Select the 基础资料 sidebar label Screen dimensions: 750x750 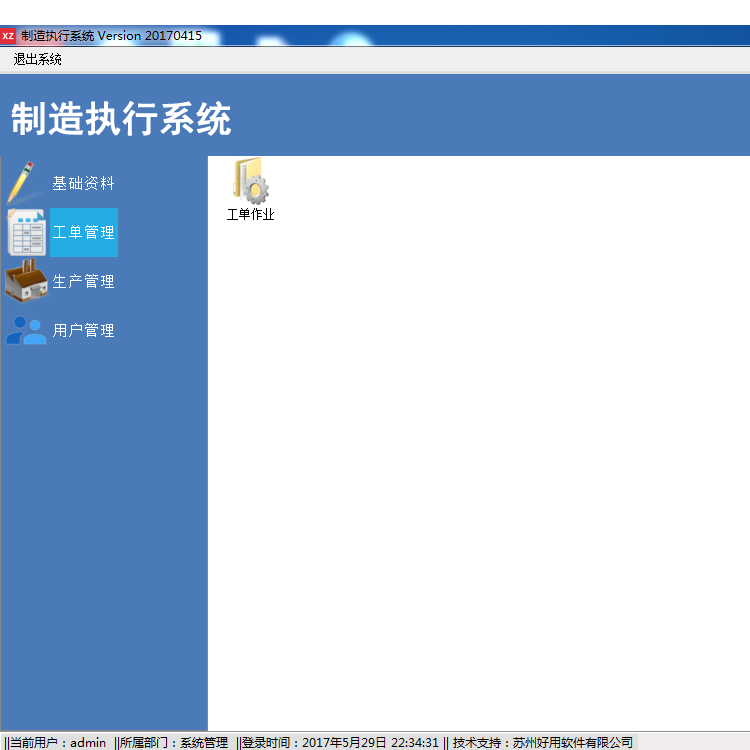click(x=83, y=183)
